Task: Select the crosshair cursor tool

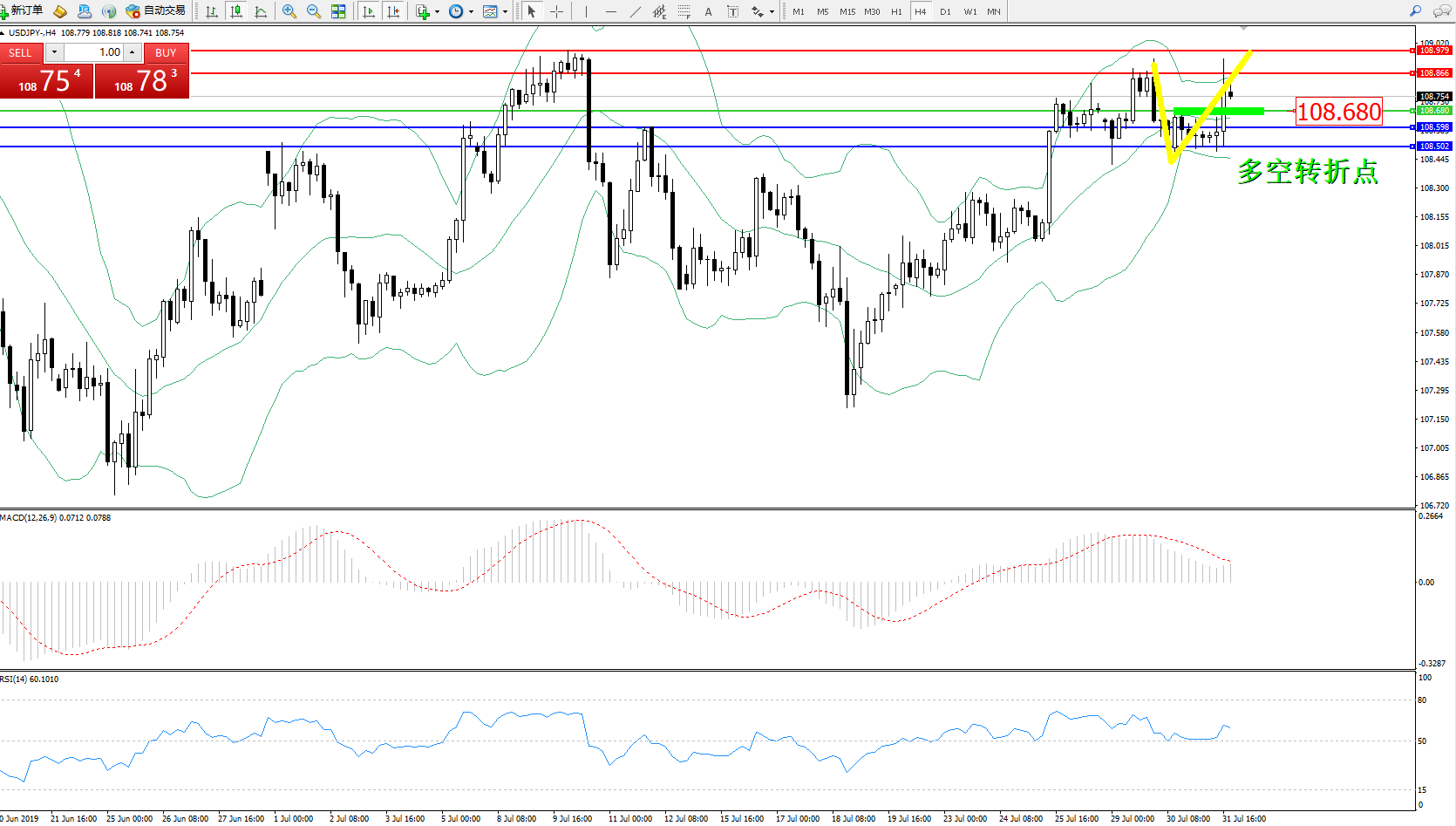Action: click(556, 11)
